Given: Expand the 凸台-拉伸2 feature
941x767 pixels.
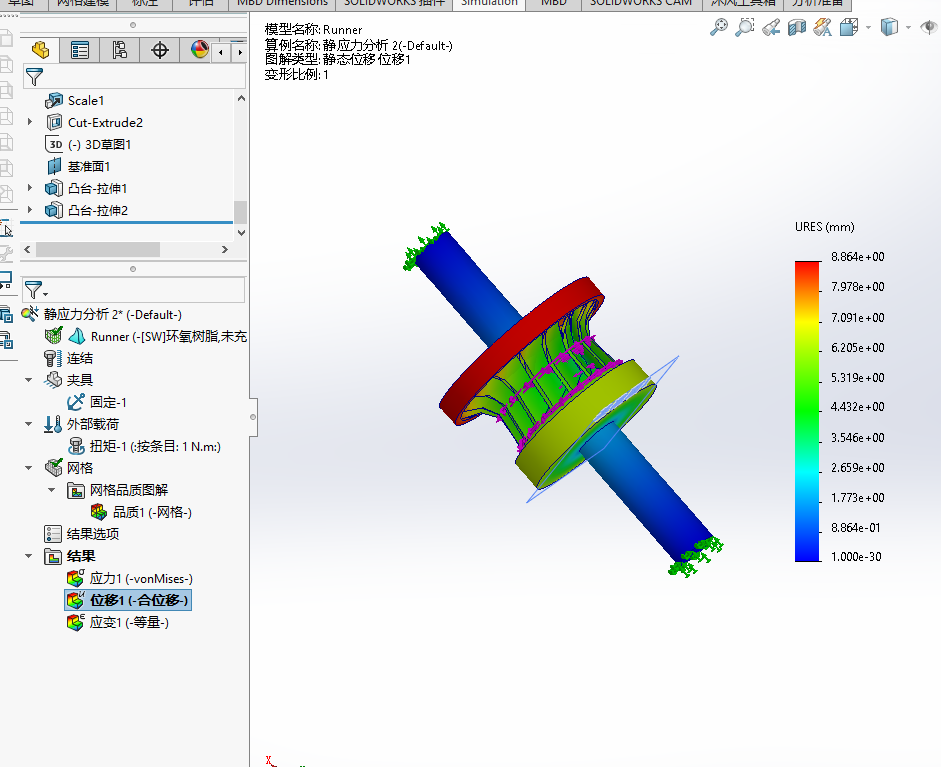Looking at the screenshot, I should tap(30, 210).
